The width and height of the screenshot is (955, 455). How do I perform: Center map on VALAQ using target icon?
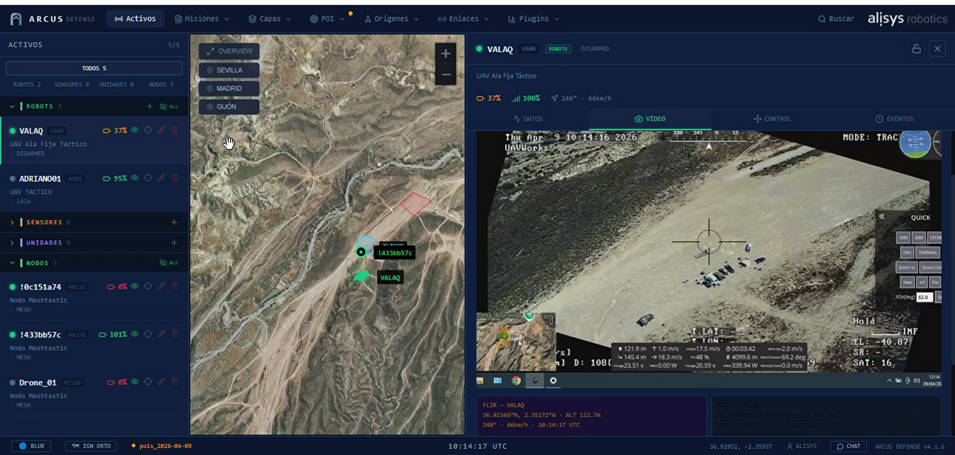click(148, 130)
